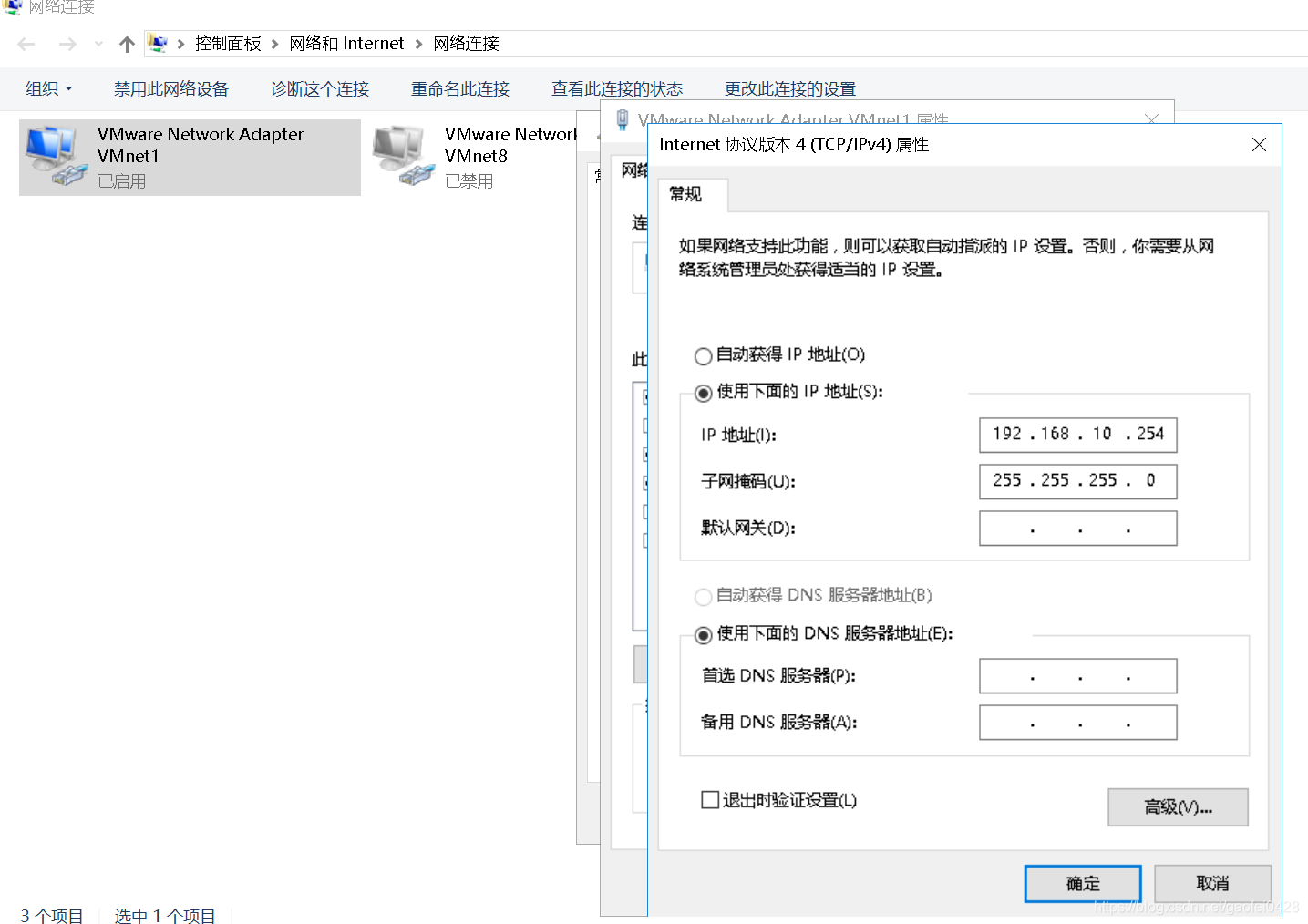This screenshot has height=924, width=1308.
Task: Click the forward navigation arrow
Action: [x=67, y=44]
